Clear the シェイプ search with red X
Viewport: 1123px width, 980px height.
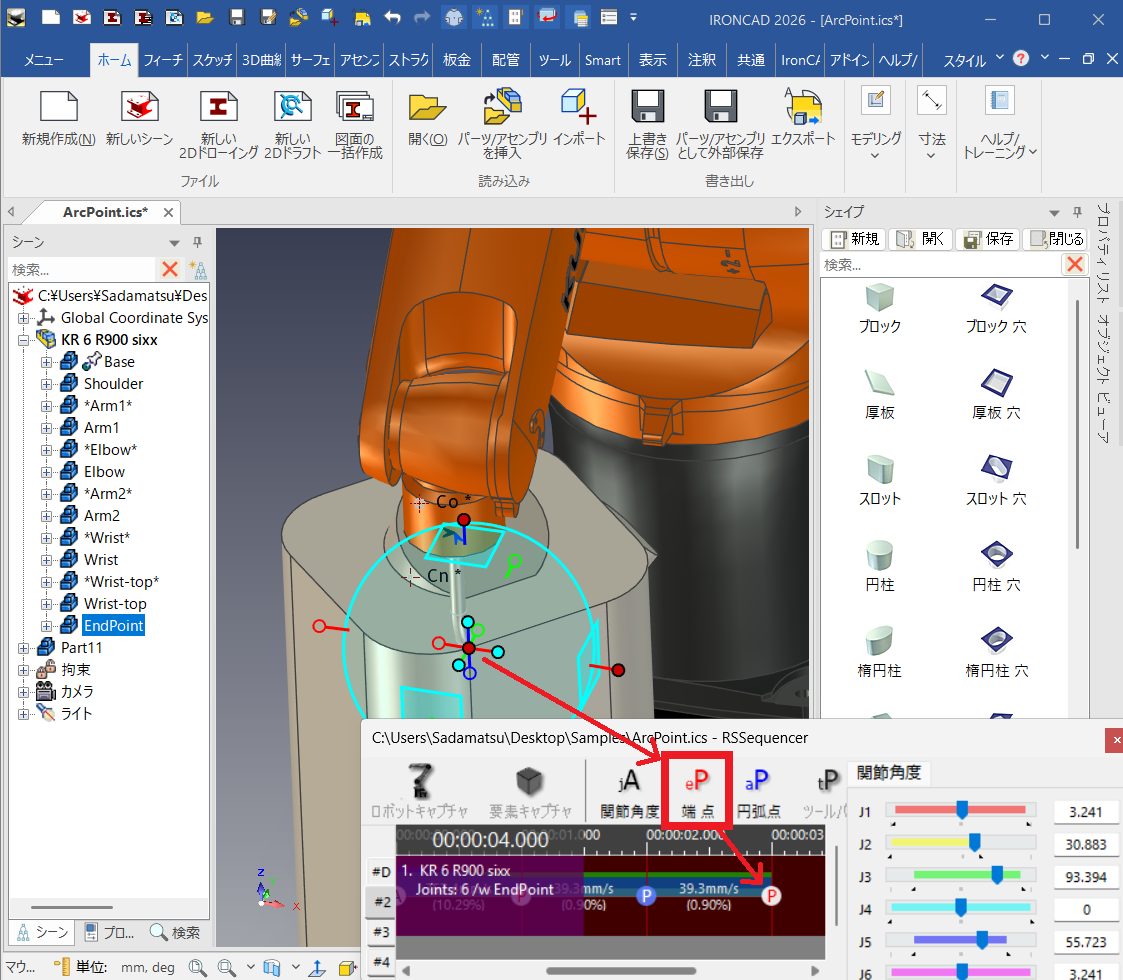(1074, 264)
